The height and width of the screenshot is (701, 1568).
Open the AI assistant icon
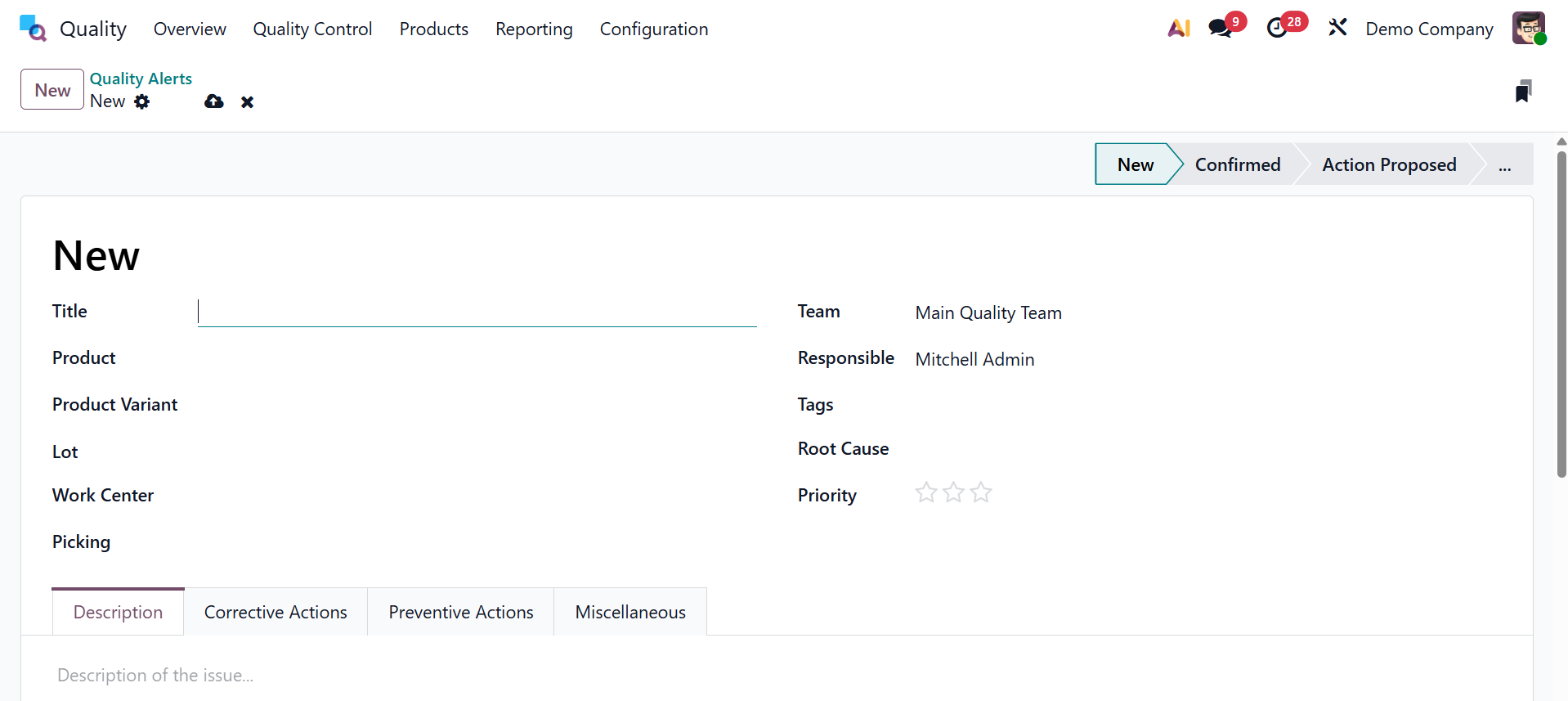click(x=1178, y=29)
